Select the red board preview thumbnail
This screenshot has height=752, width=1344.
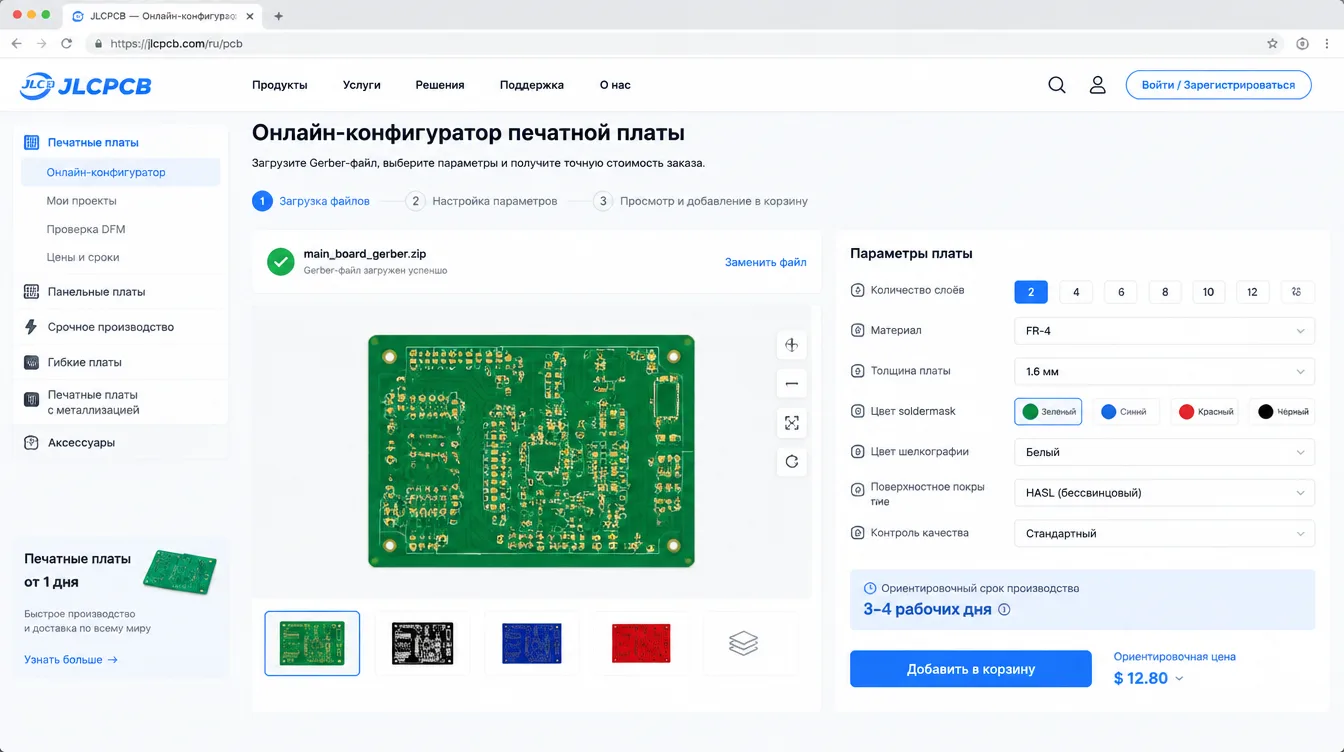pyautogui.click(x=641, y=643)
